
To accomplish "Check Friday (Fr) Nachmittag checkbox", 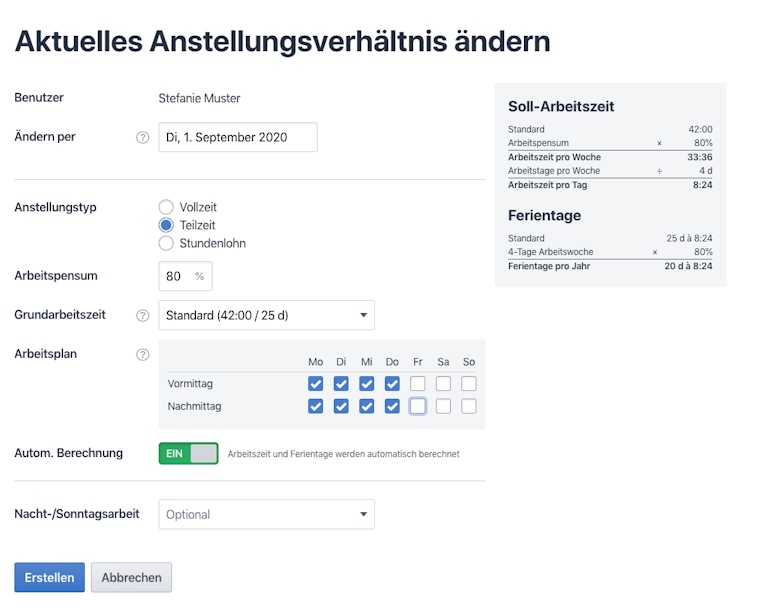I will point(418,406).
